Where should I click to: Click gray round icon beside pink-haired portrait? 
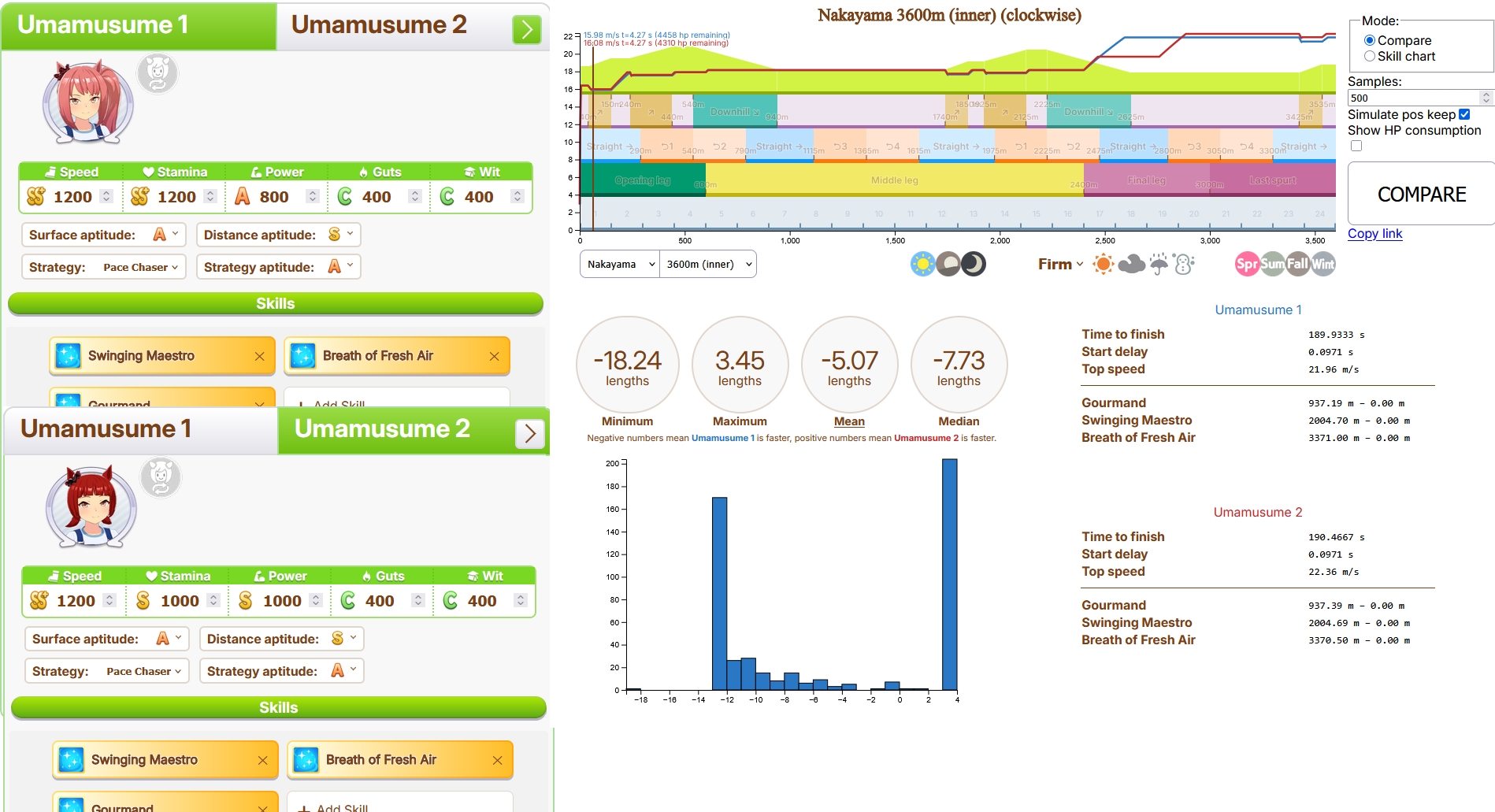(x=158, y=74)
